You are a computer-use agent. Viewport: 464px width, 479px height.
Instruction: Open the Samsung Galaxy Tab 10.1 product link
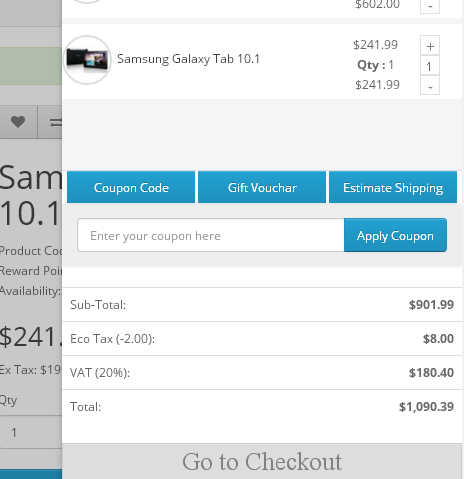click(188, 59)
